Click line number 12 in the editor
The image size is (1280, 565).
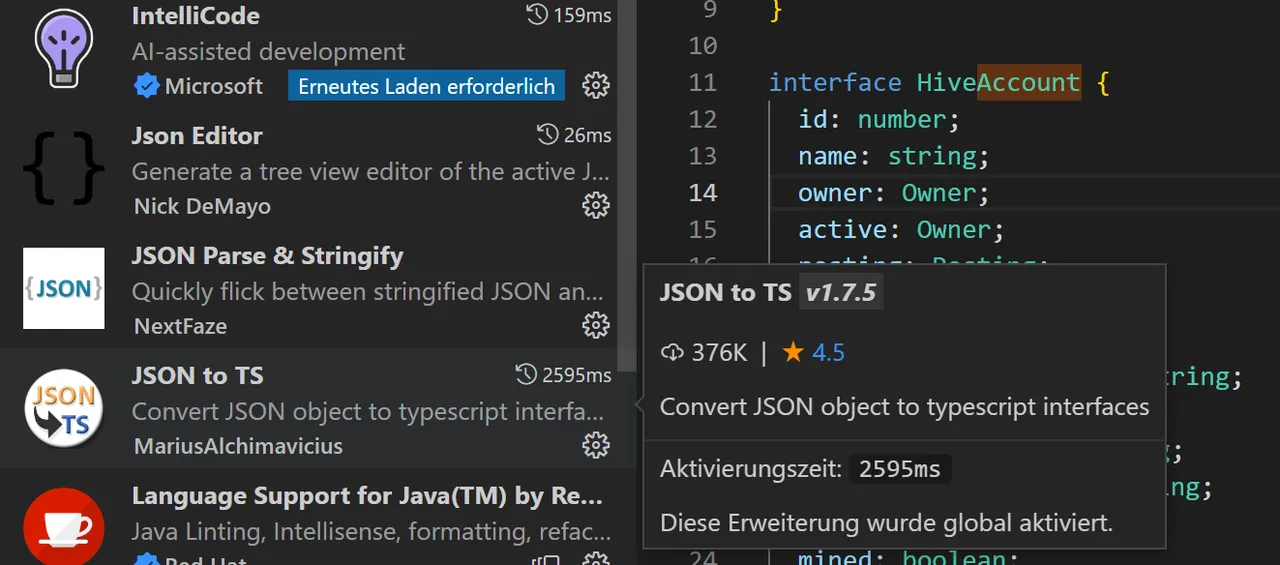[703, 119]
